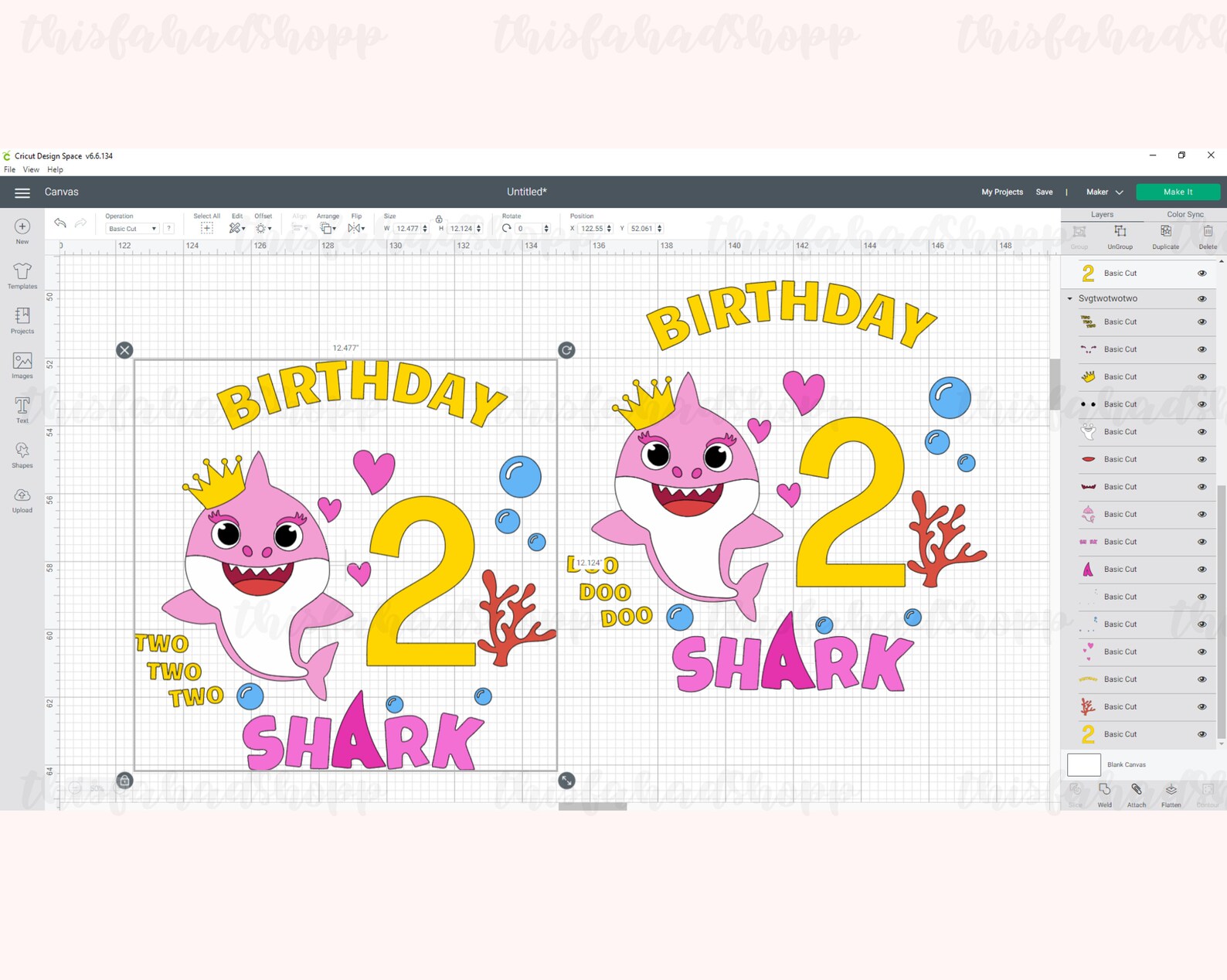Open the Offset tool
This screenshot has height=980, width=1227.
tap(263, 228)
